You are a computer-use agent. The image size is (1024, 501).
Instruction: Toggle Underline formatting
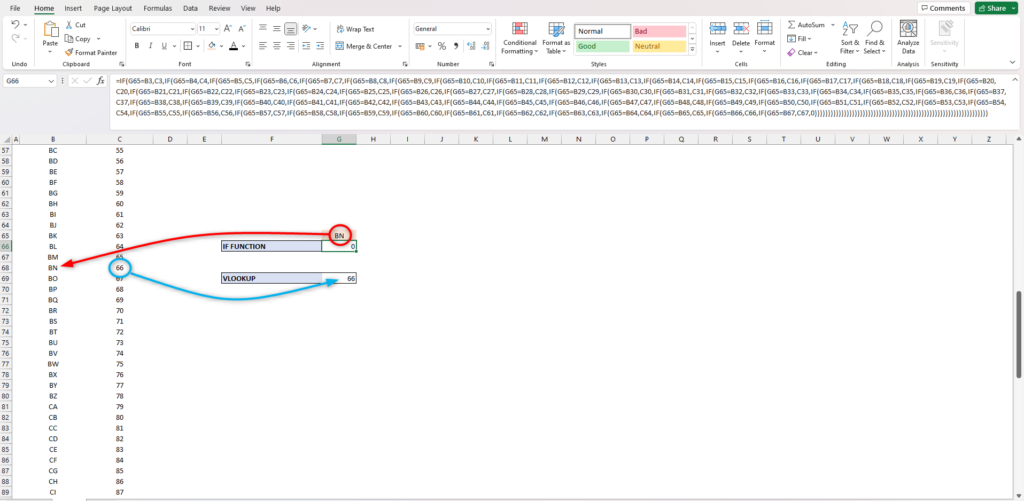click(165, 46)
